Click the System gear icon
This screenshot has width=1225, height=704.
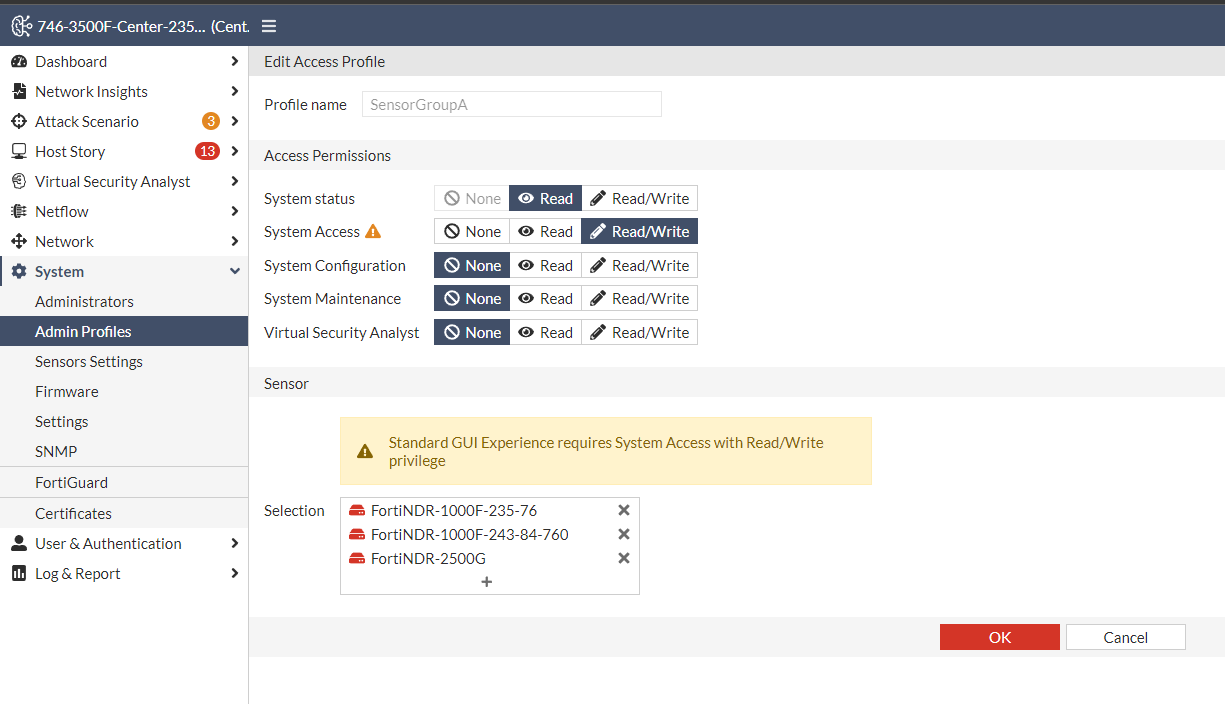(x=18, y=271)
